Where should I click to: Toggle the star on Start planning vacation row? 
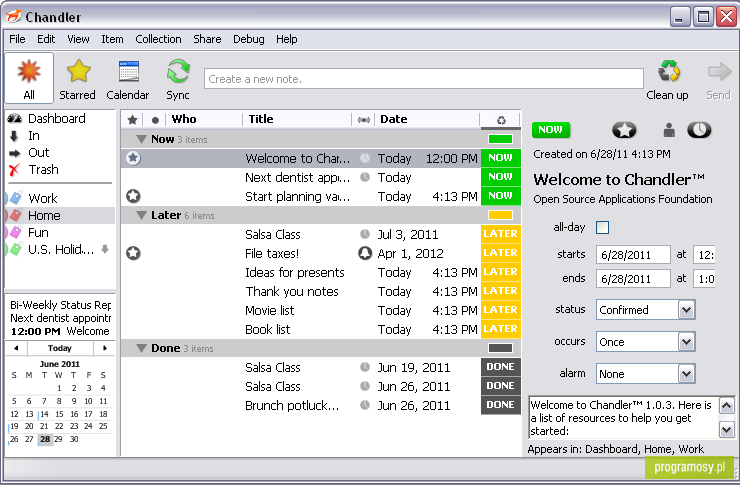pyautogui.click(x=133, y=196)
